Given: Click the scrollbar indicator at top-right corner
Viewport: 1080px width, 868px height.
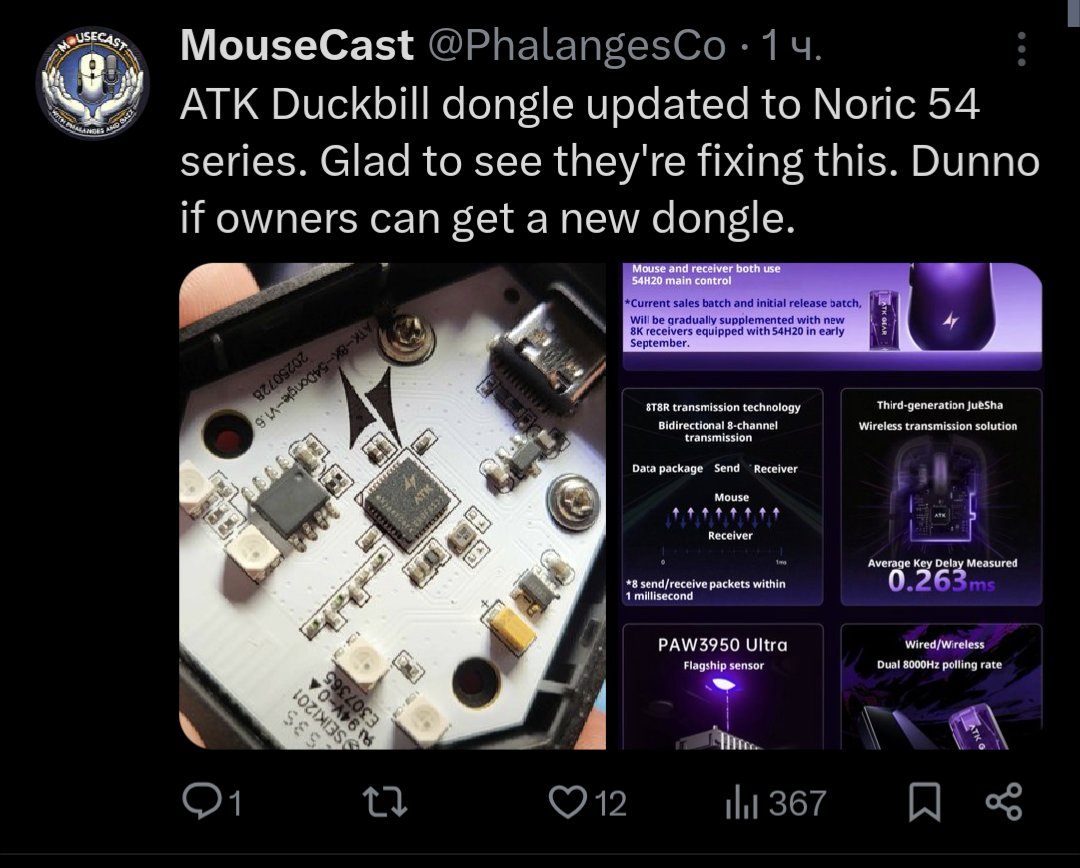Looking at the screenshot, I should [1074, 12].
